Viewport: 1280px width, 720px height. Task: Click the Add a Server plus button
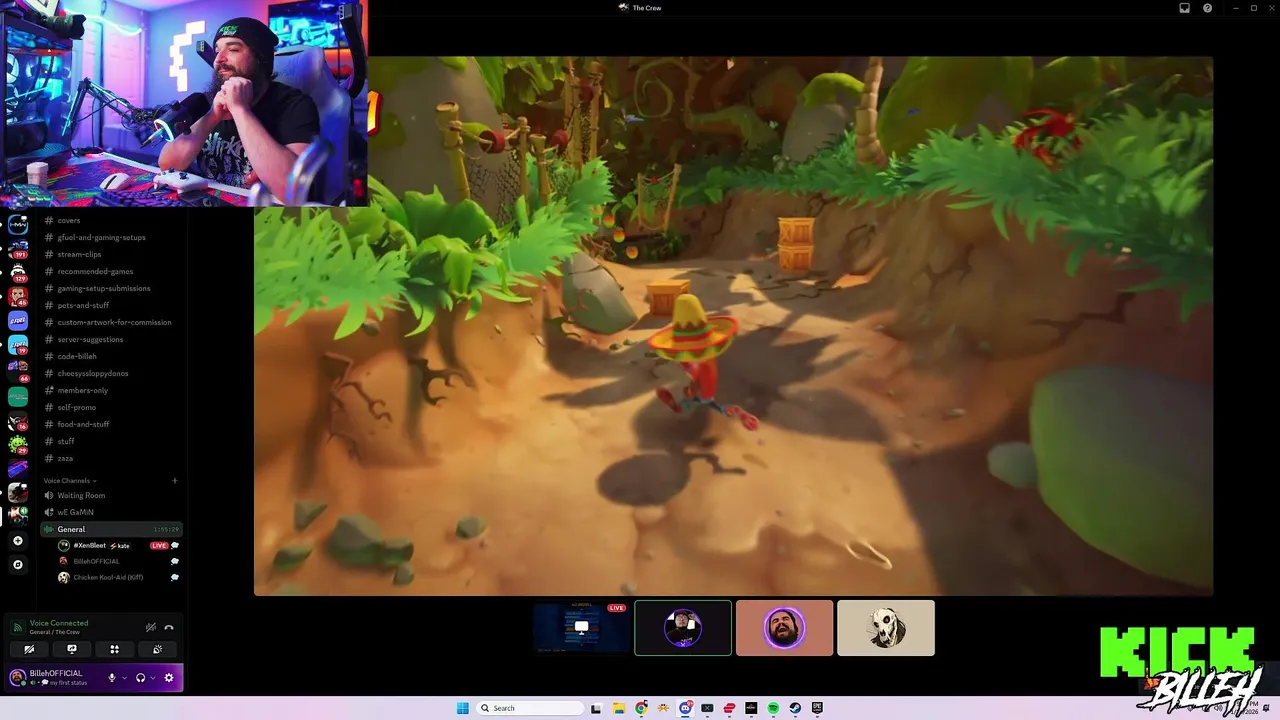coord(17,541)
